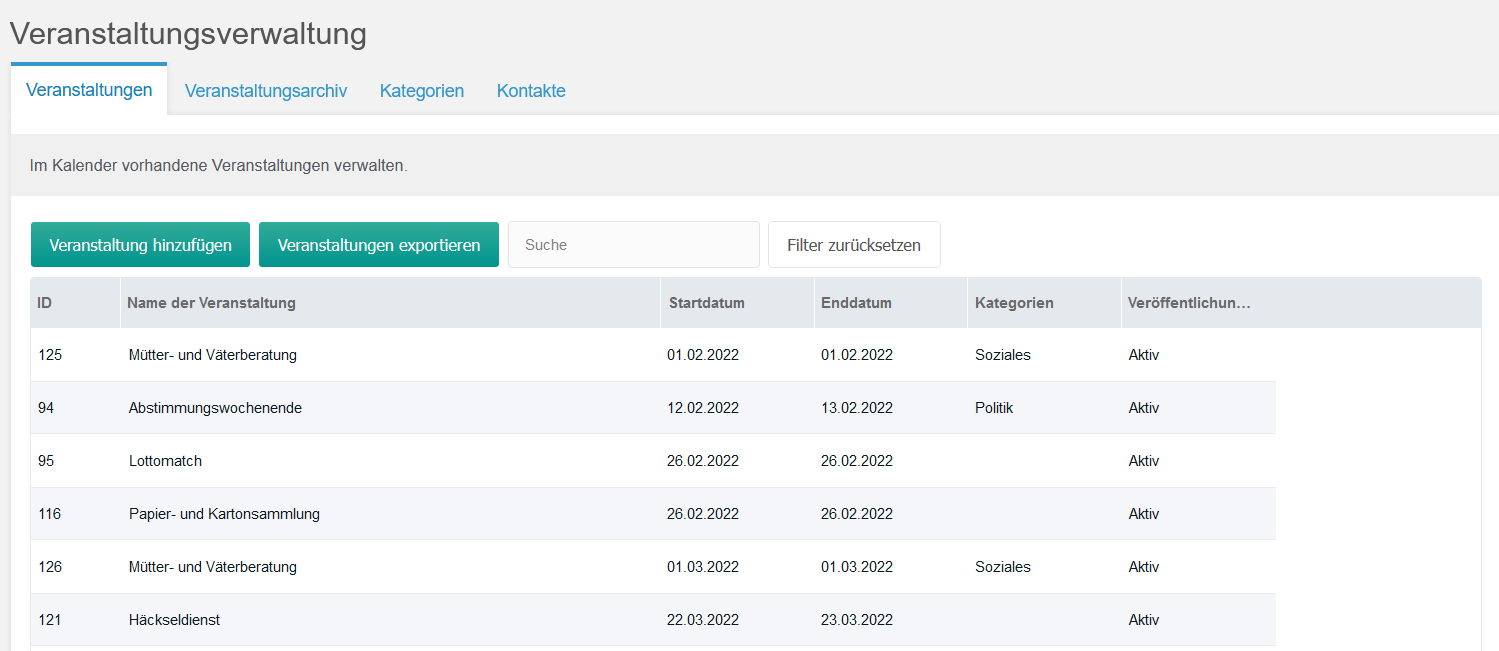Screen dimensions: 1499x651
Task: Click the ID column header
Action: pyautogui.click(x=44, y=302)
